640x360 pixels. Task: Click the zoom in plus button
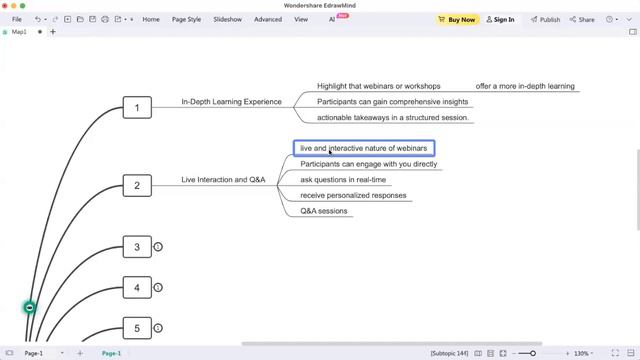(x=567, y=353)
